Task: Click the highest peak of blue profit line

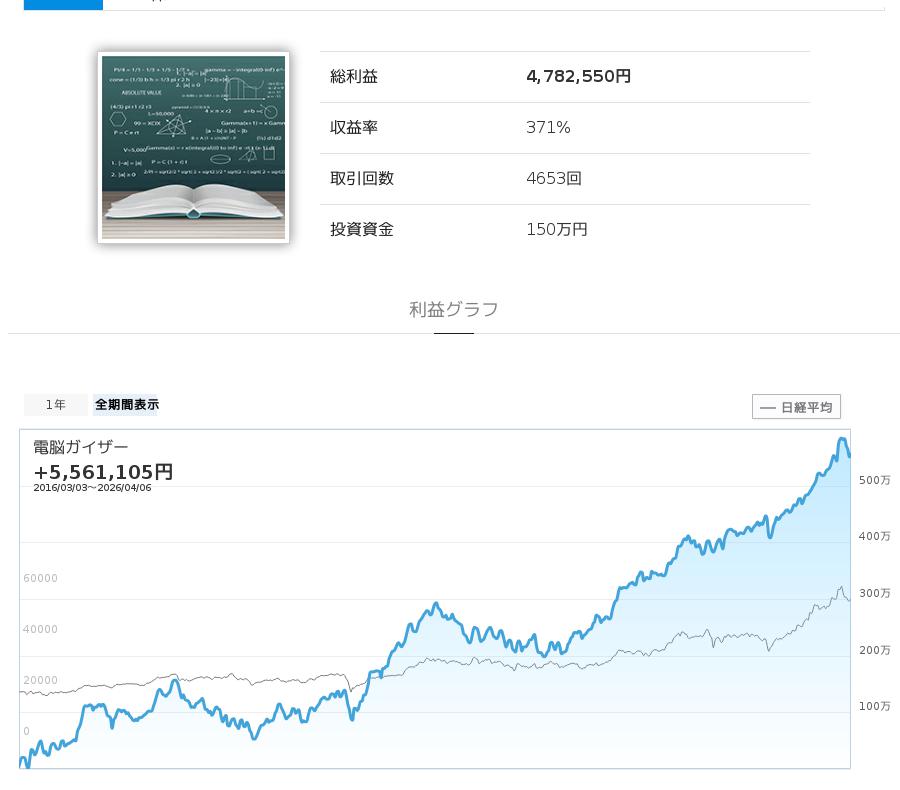Action: pos(842,439)
